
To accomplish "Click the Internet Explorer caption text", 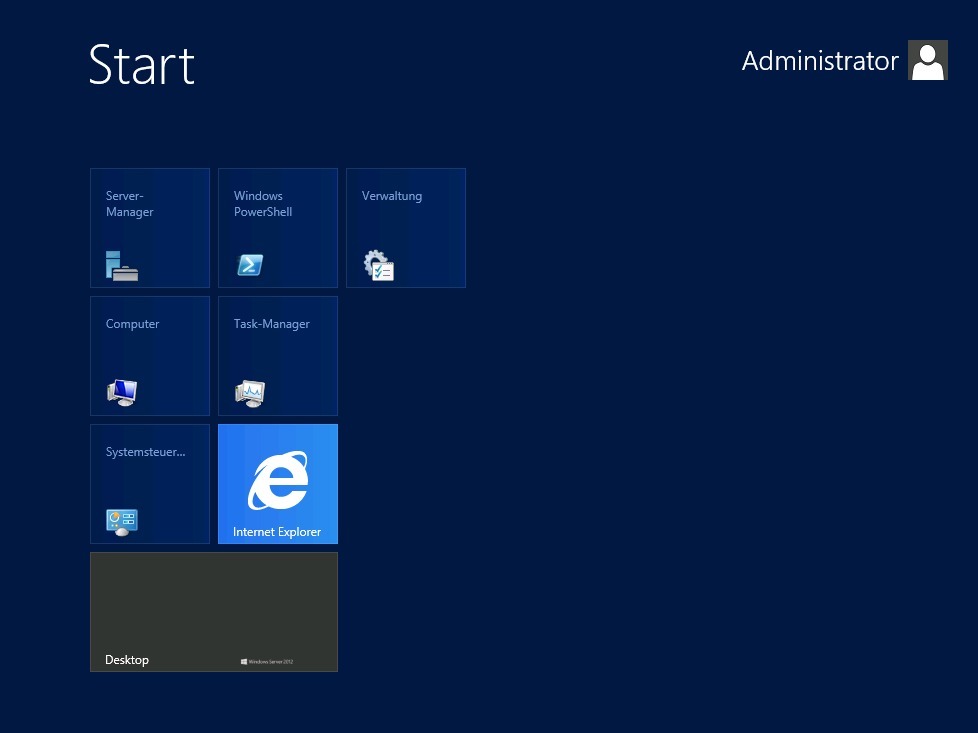I will coord(277,532).
